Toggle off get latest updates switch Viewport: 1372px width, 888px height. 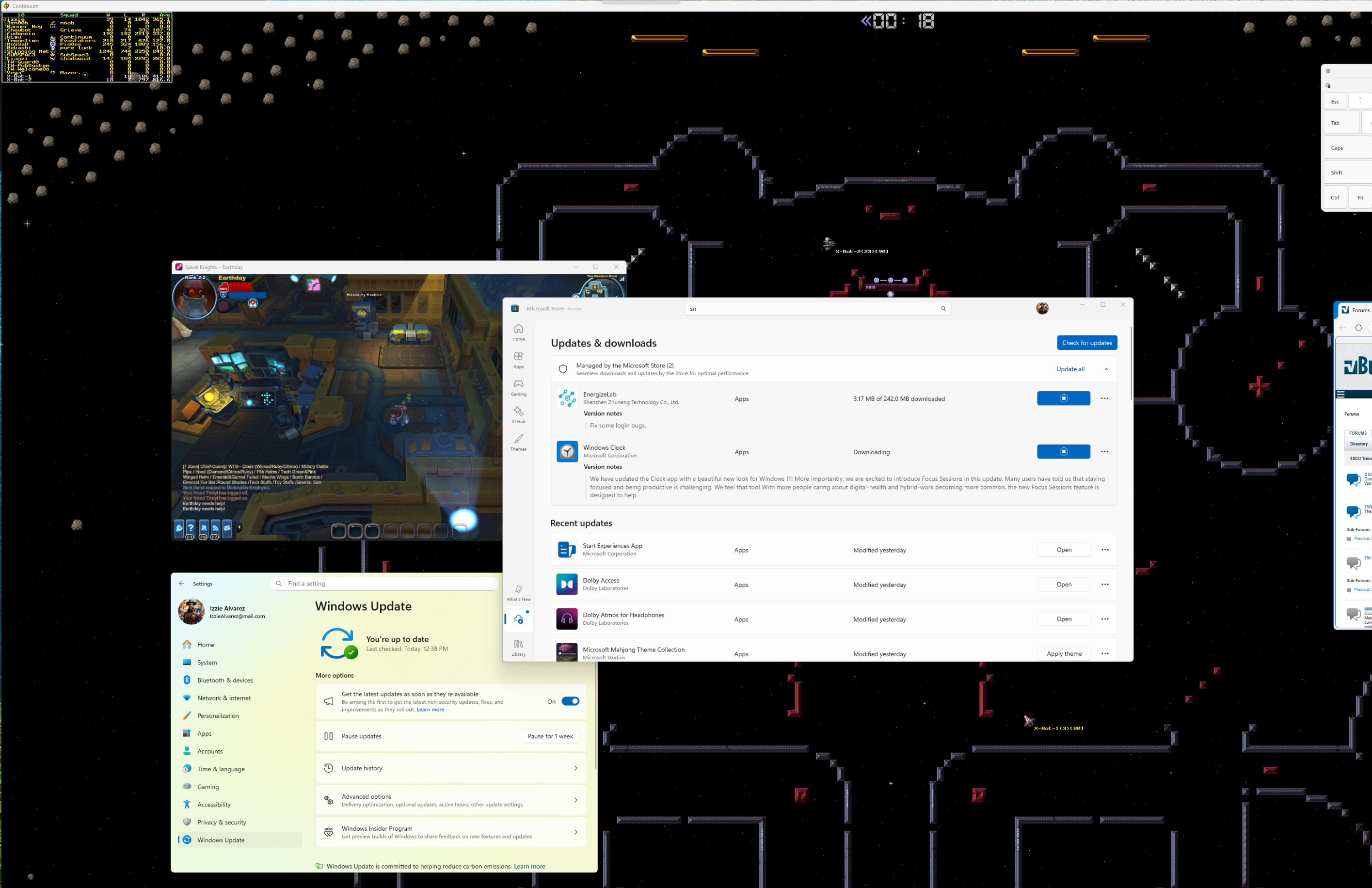point(570,701)
